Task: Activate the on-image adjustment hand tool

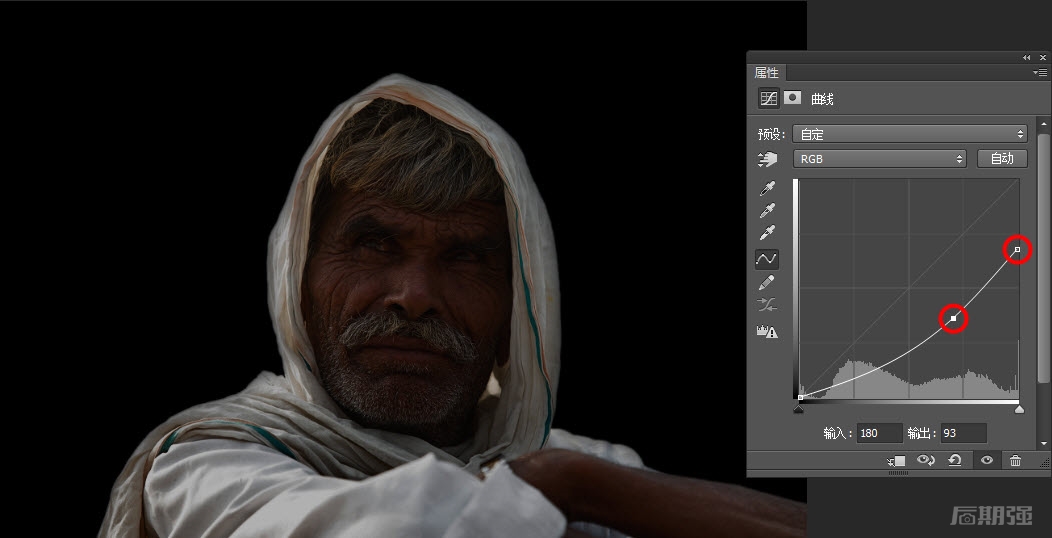Action: coord(768,160)
